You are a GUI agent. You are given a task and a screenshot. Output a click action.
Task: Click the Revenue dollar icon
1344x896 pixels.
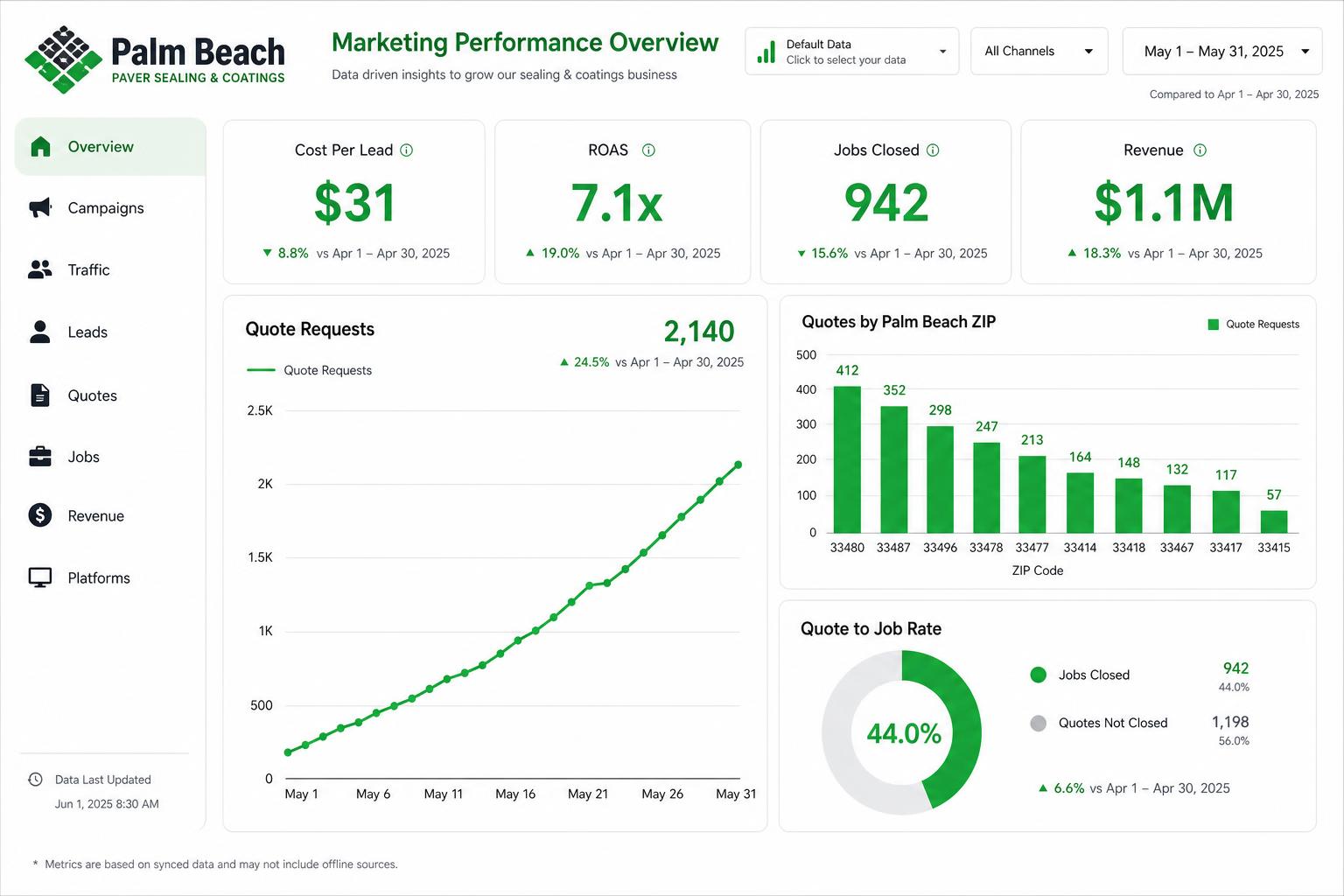pyautogui.click(x=40, y=515)
